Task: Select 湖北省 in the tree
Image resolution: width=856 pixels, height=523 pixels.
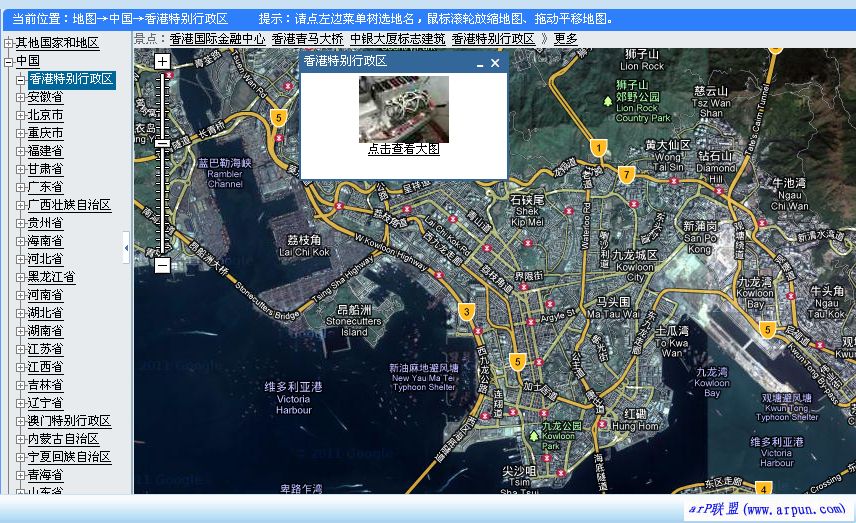Action: tap(45, 313)
